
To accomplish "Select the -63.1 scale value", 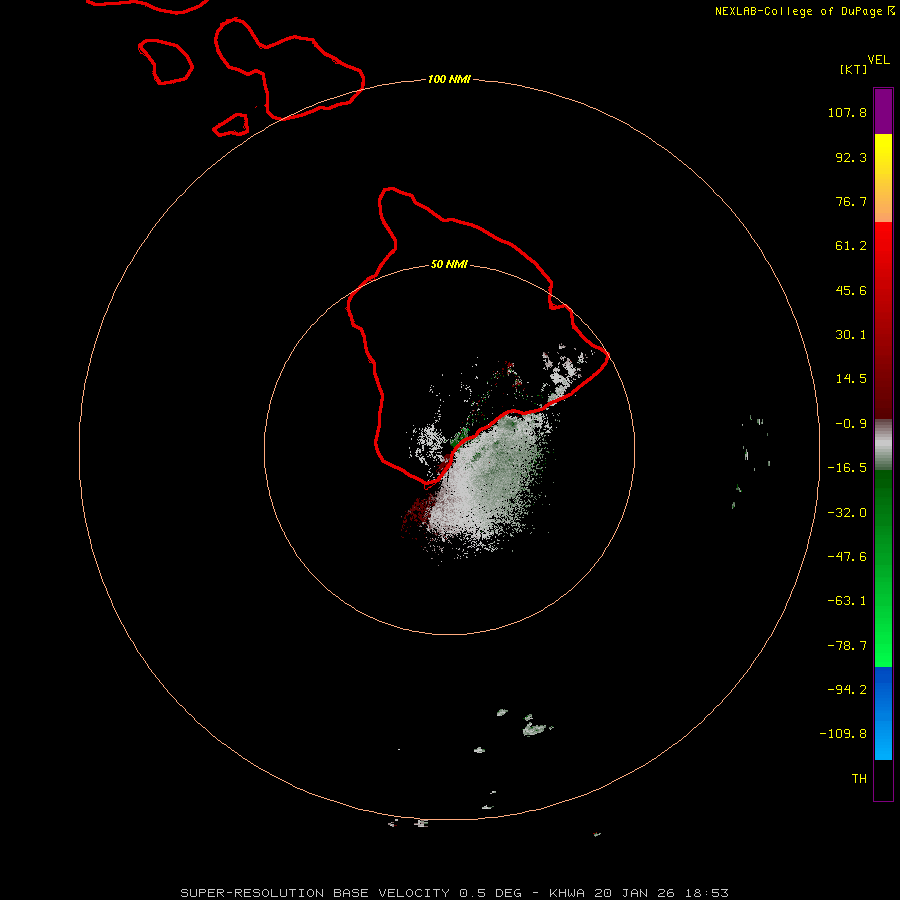I will 847,601.
